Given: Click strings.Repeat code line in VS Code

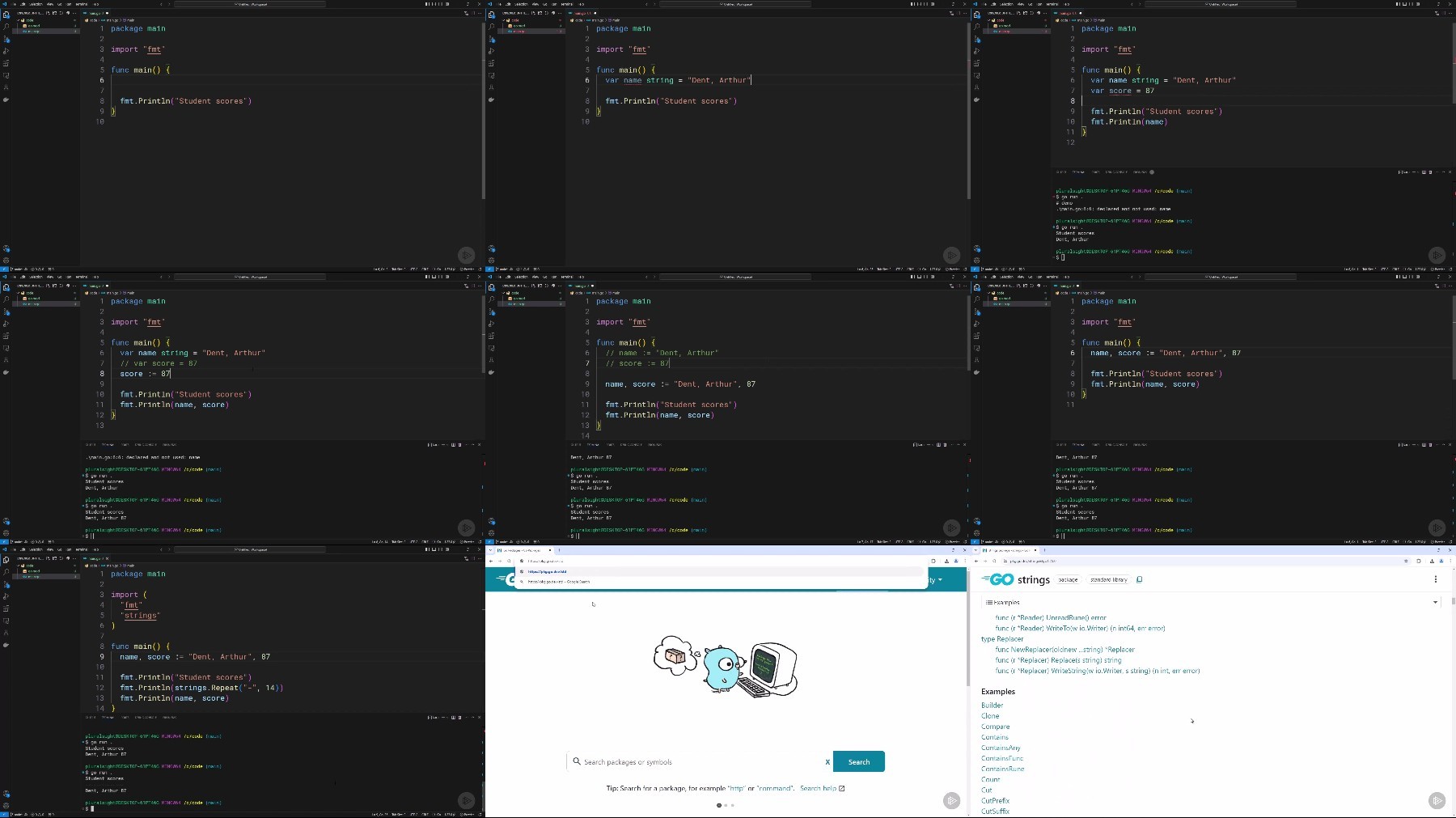Looking at the screenshot, I should (201, 688).
